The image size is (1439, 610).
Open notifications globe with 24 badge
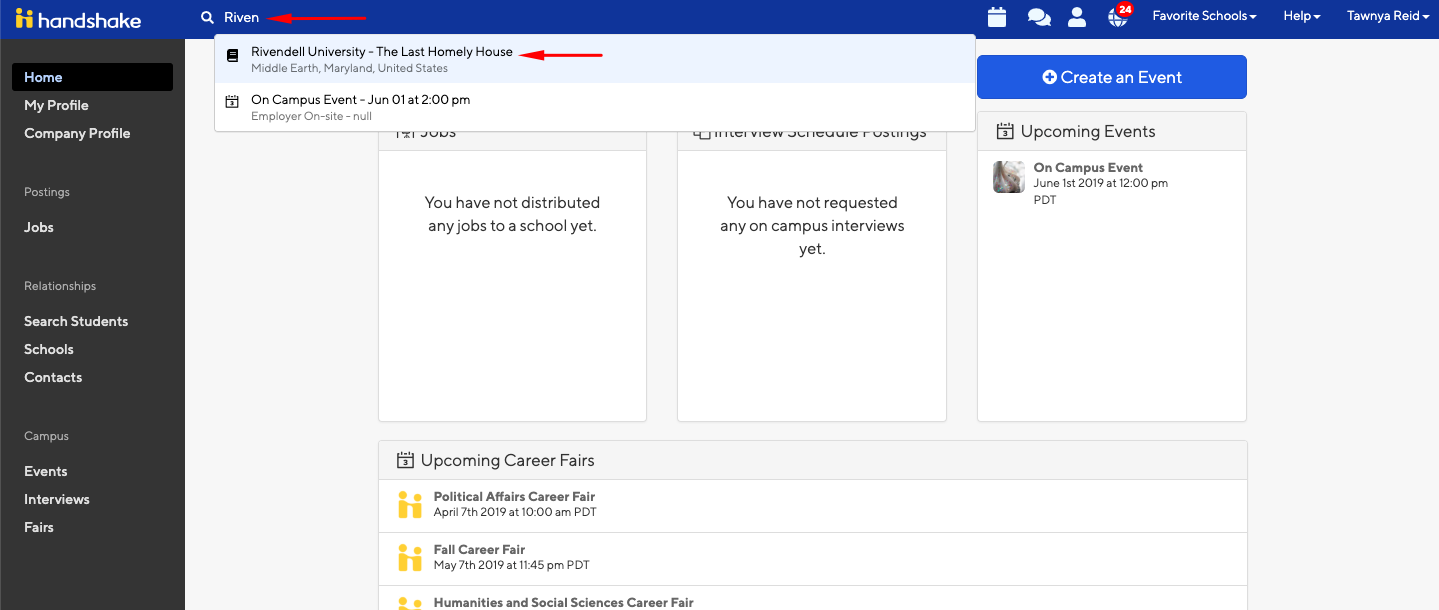point(1119,16)
